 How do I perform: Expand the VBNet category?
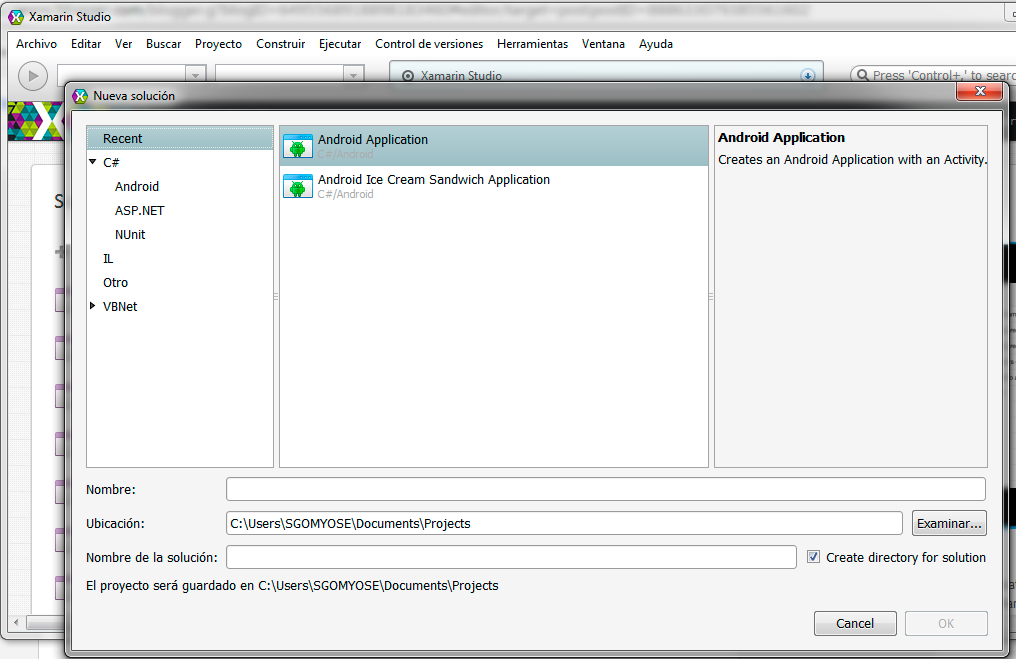click(93, 306)
